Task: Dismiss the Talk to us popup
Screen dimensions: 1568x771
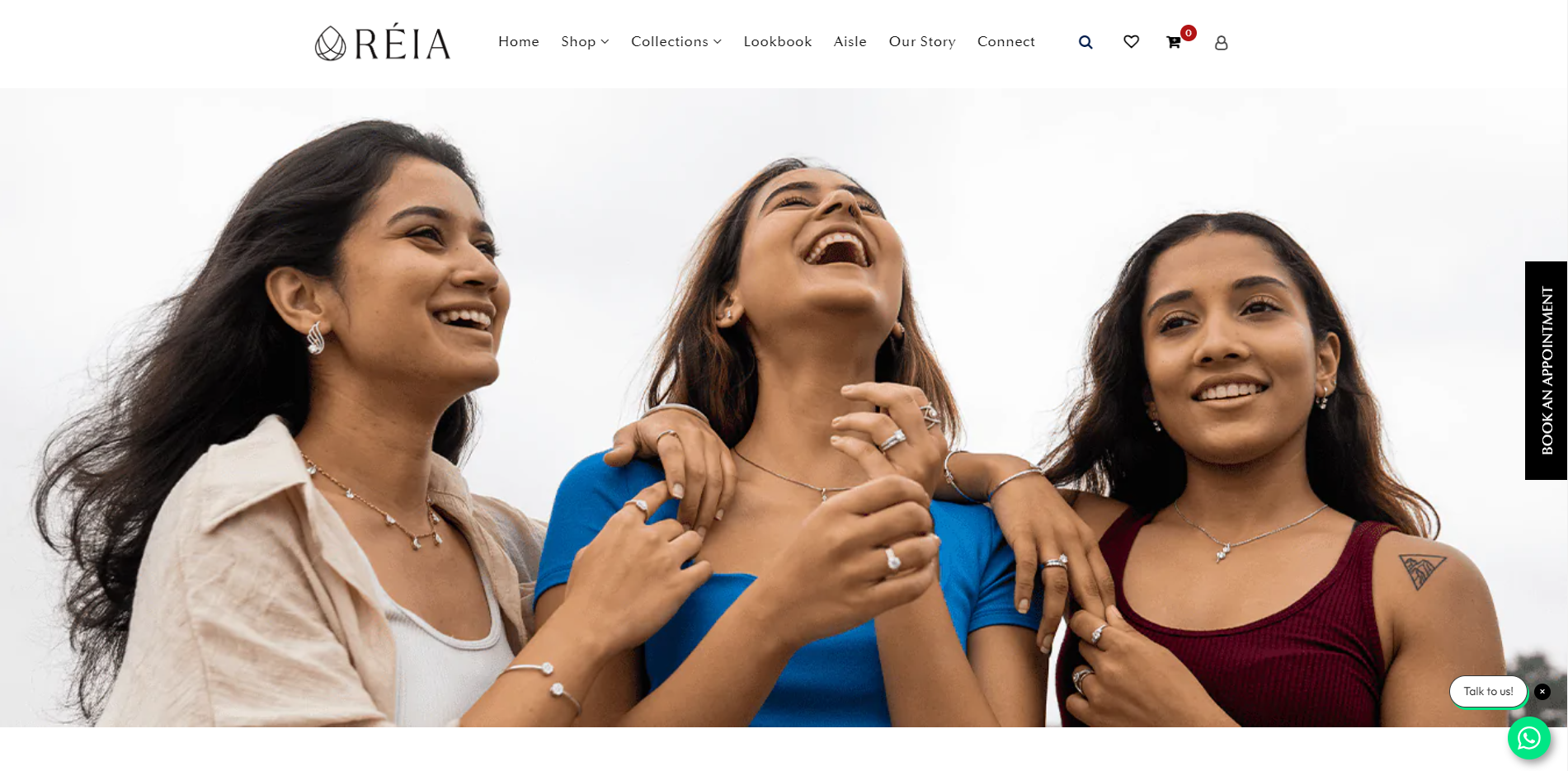Action: (1542, 692)
